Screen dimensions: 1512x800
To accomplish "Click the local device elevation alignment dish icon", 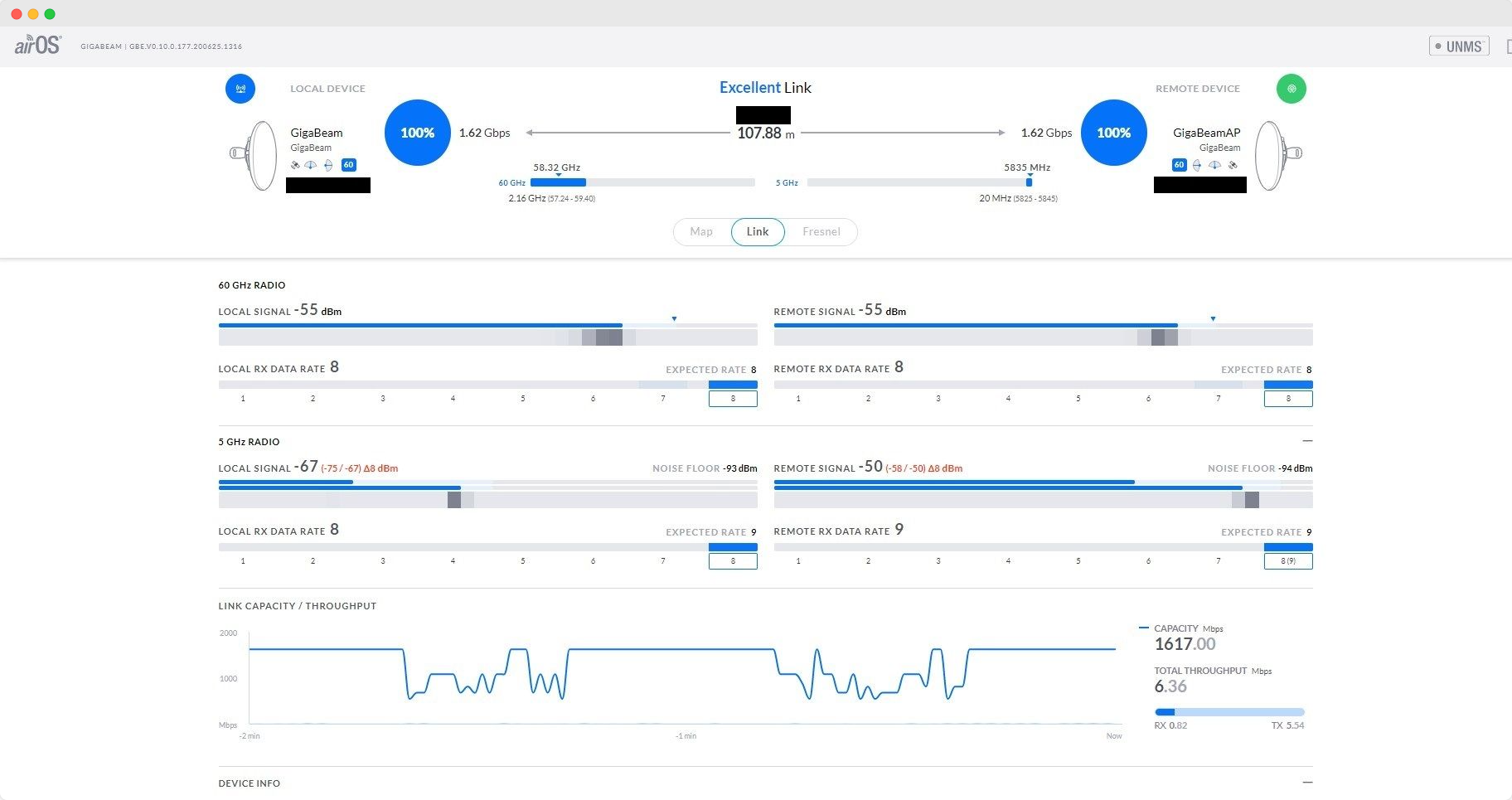I will pyautogui.click(x=311, y=165).
